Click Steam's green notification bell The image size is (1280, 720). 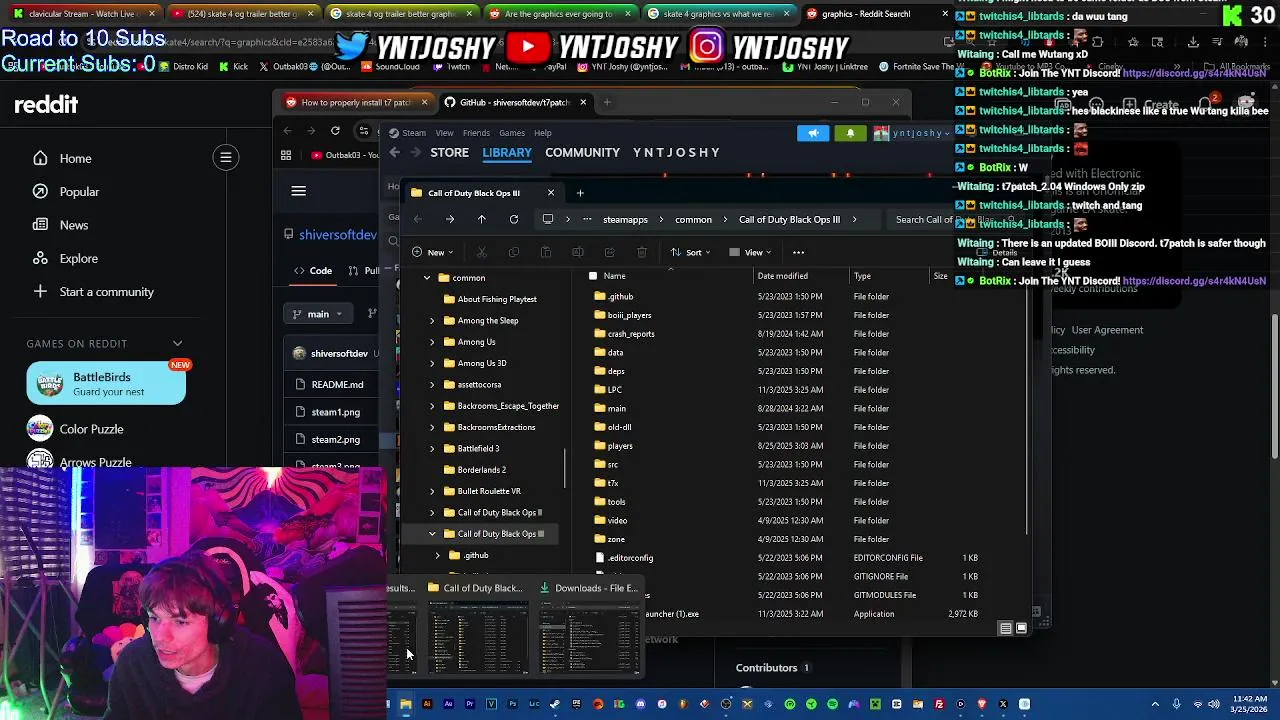coord(850,133)
